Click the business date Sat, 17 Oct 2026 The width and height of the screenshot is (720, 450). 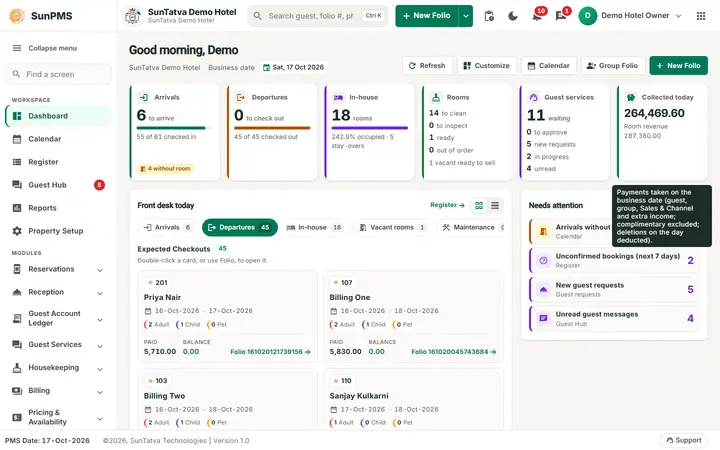coord(293,67)
